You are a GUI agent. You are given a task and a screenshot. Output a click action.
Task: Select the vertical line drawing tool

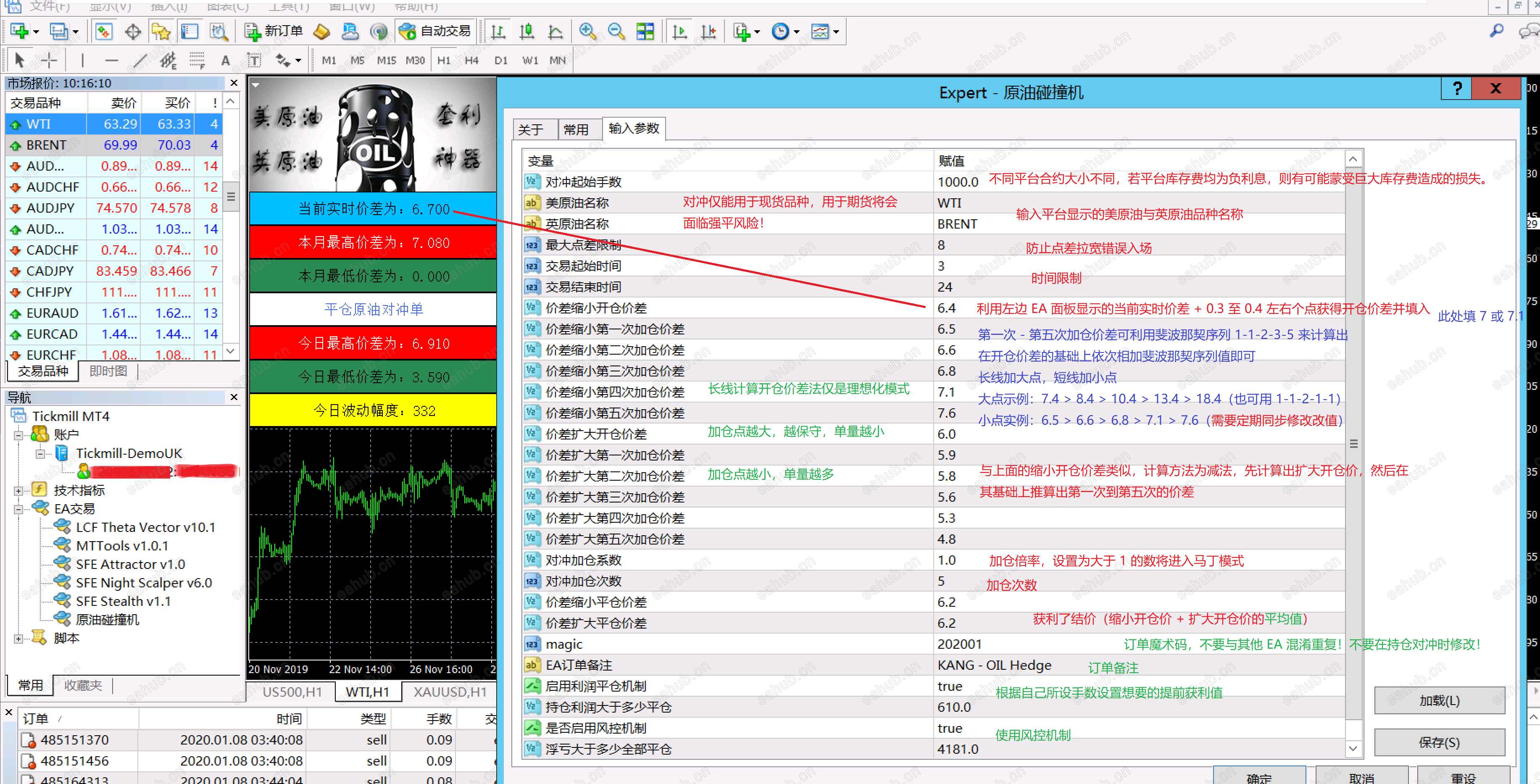click(x=82, y=60)
